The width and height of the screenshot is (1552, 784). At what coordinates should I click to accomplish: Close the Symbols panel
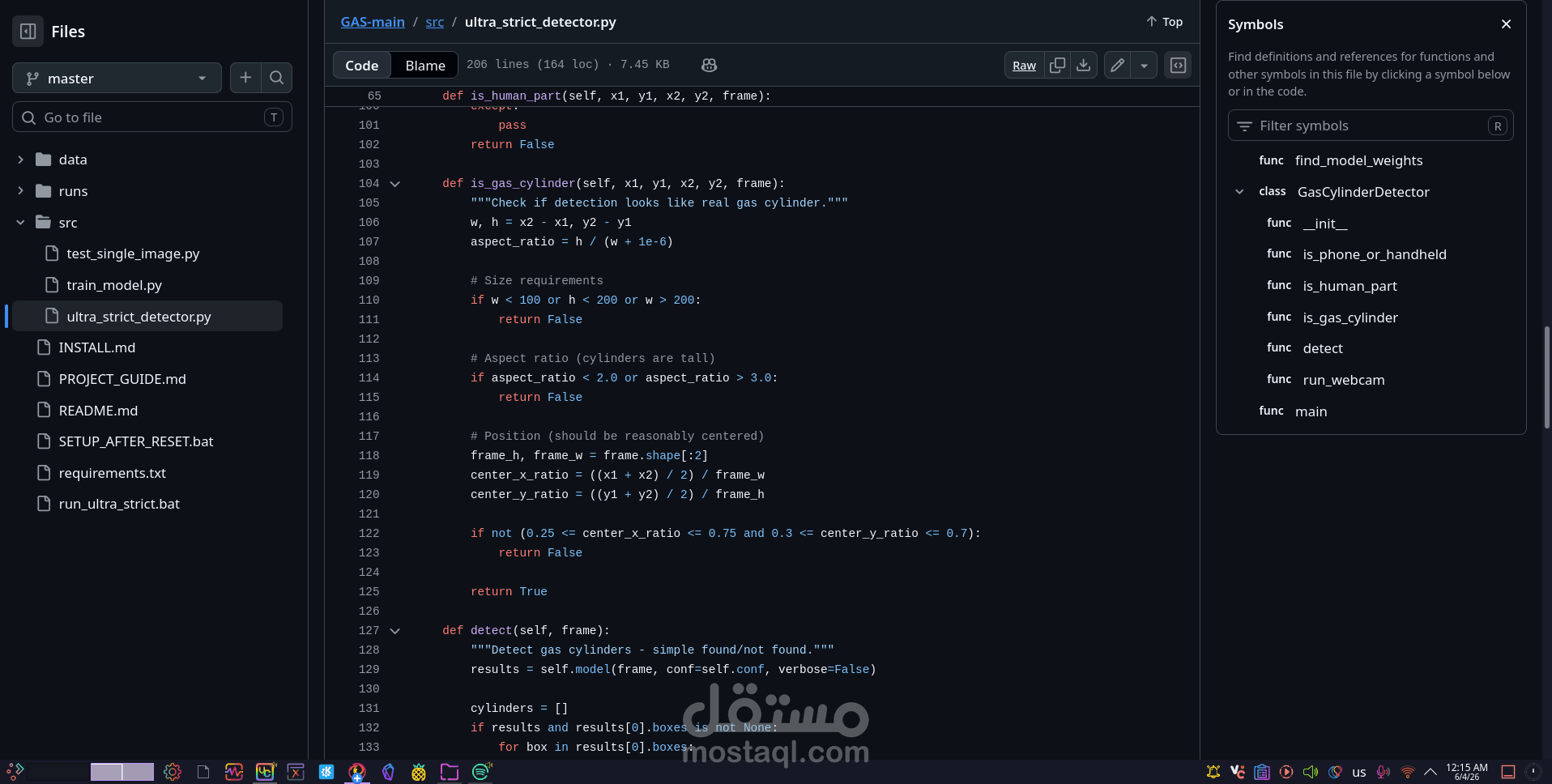pos(1506,24)
